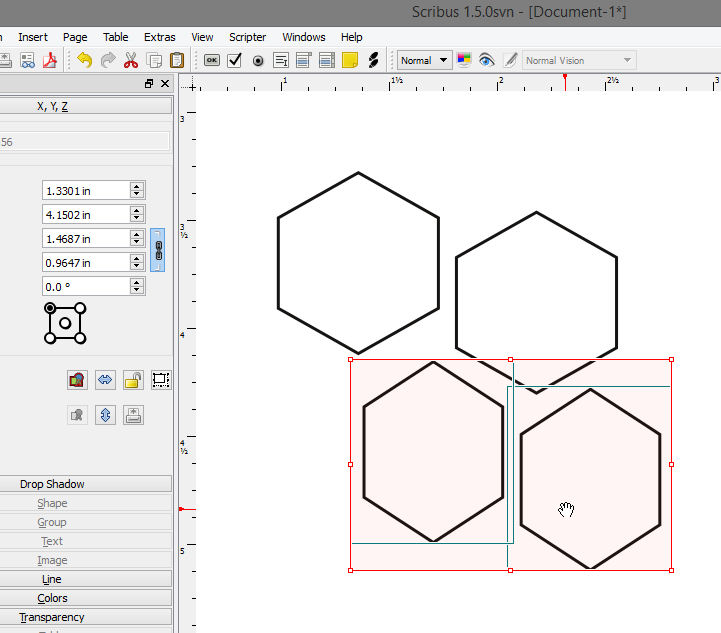
Task: Click the flip horizontal arrows button
Action: click(x=105, y=380)
